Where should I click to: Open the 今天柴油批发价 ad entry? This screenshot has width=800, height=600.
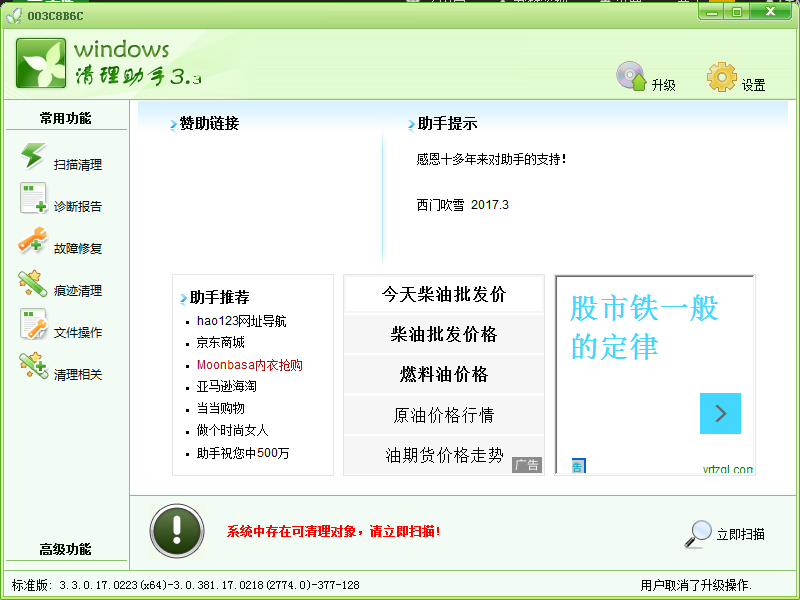[x=443, y=294]
